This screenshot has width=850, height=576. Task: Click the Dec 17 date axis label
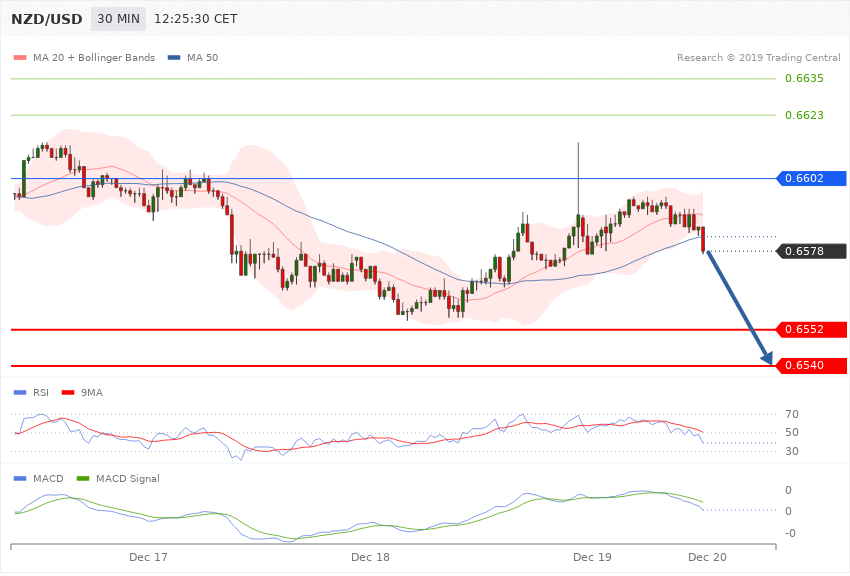[148, 557]
